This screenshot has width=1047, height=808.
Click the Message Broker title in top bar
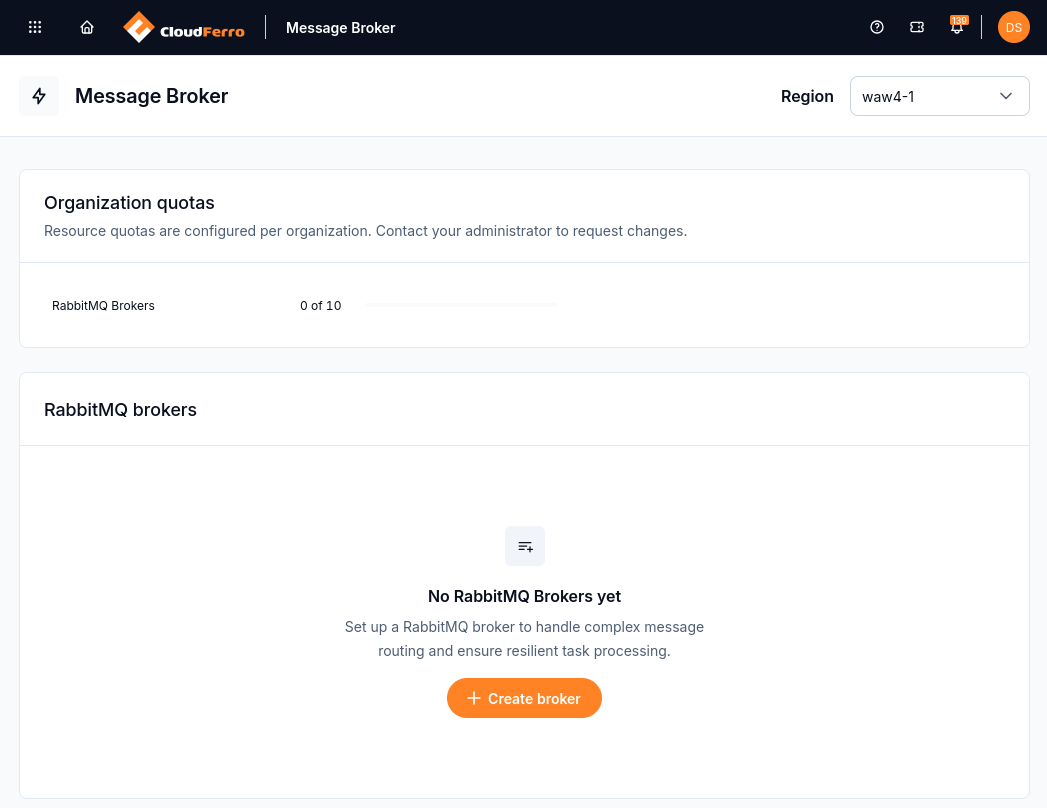[x=341, y=28]
